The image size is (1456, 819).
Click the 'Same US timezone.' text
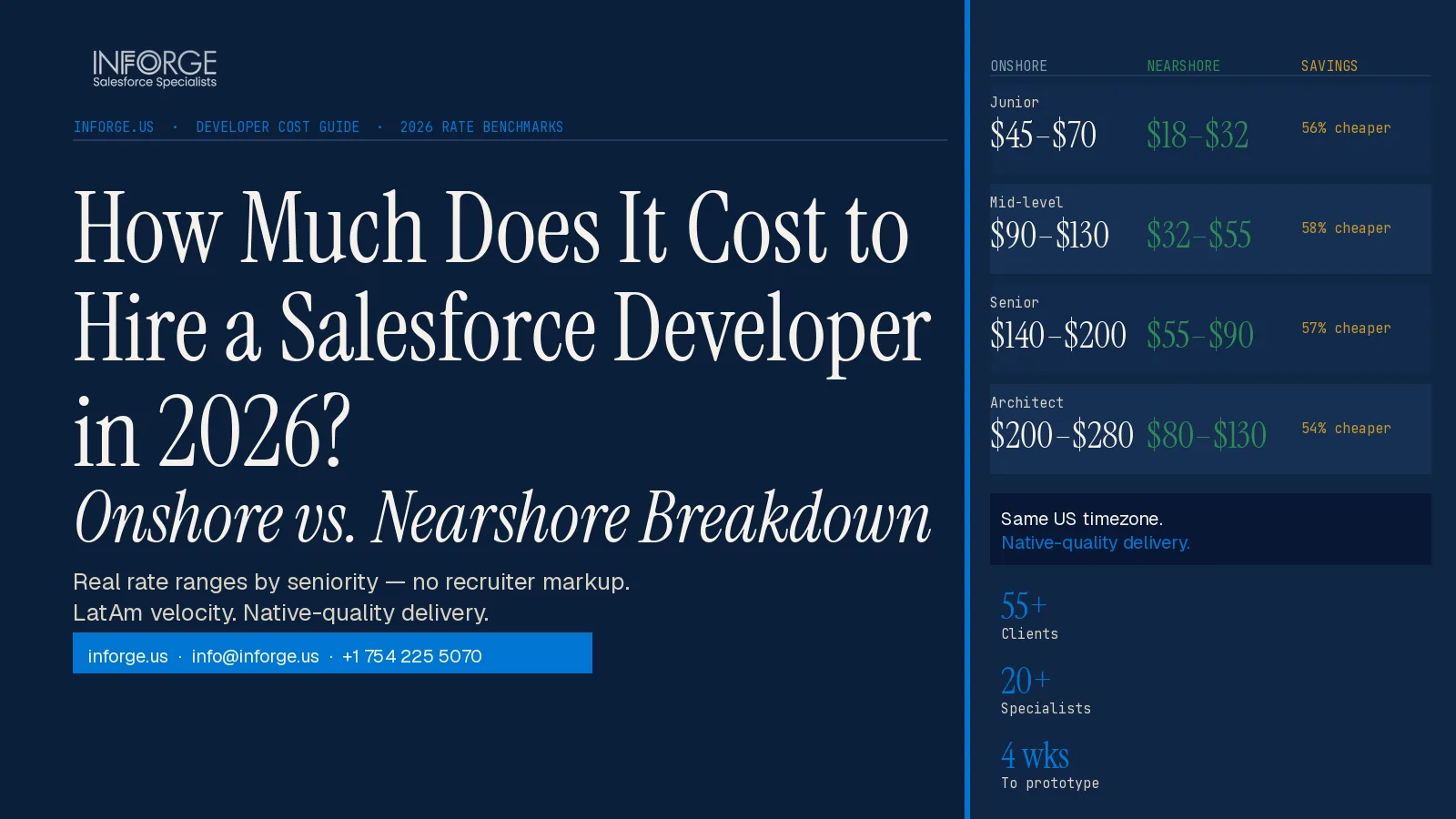1082,519
